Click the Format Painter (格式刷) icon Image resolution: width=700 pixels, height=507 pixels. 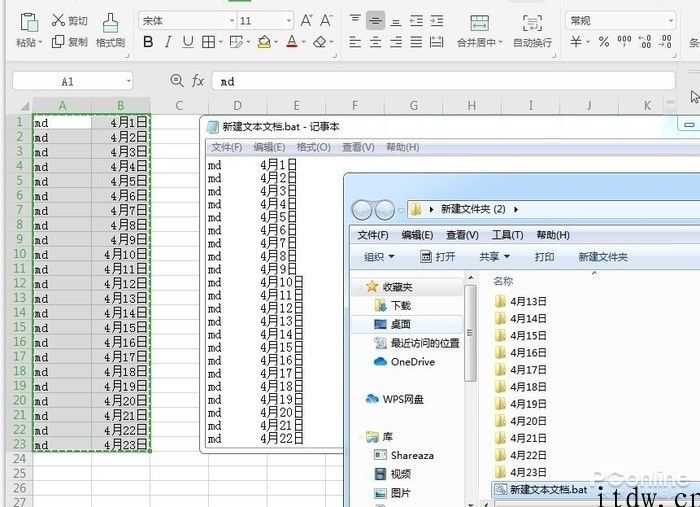[x=110, y=21]
